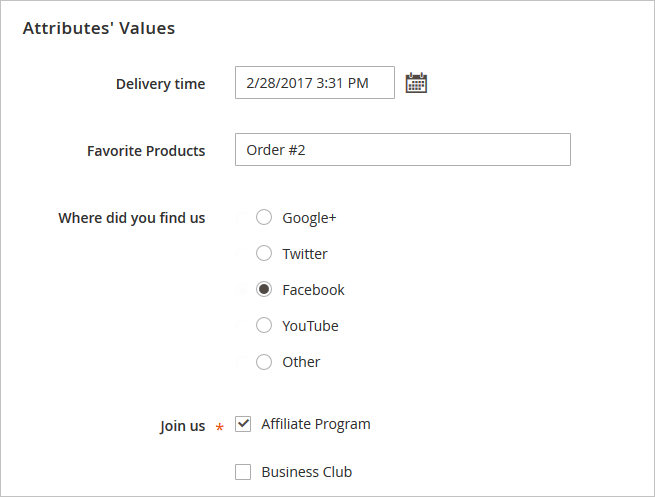Select the Google+ radio button
The height and width of the screenshot is (497, 655).
[264, 217]
